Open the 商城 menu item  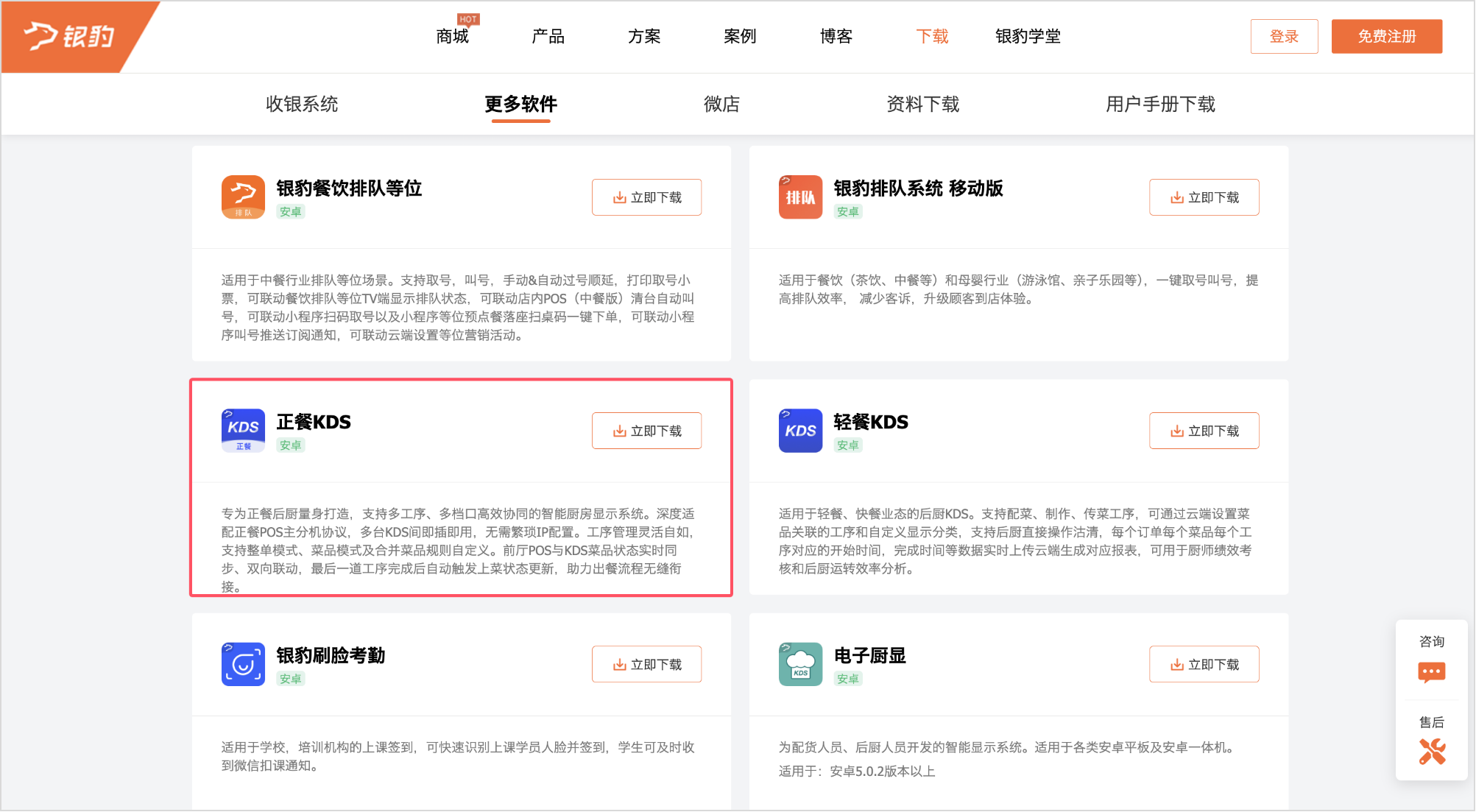[x=452, y=36]
